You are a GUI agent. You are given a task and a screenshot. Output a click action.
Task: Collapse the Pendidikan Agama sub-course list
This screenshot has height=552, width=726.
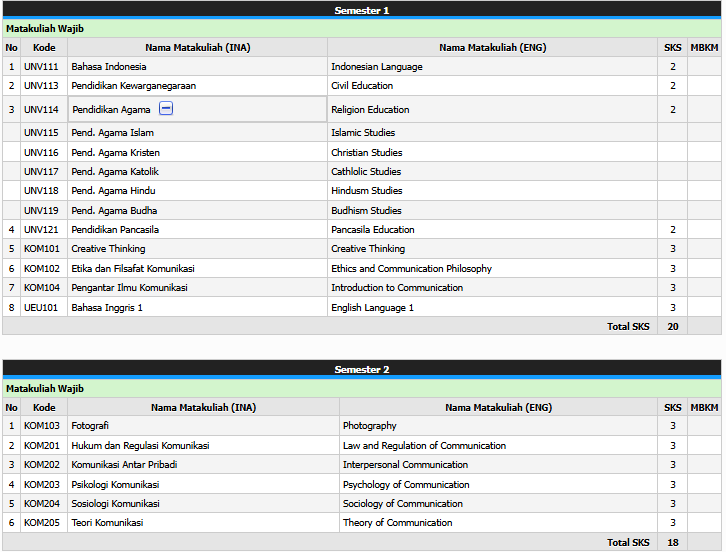pos(166,109)
